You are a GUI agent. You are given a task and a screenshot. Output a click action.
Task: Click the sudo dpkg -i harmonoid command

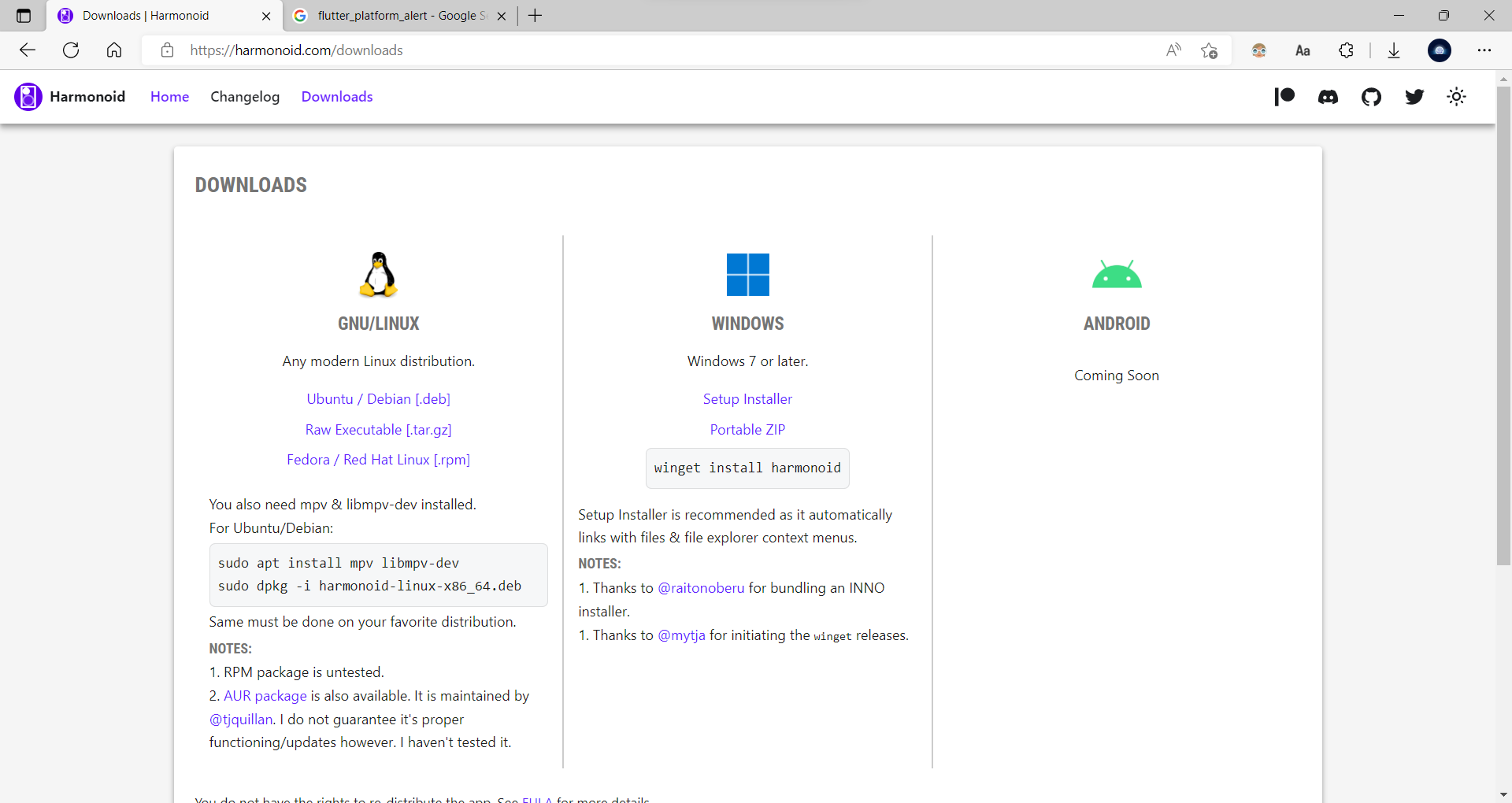click(x=370, y=586)
